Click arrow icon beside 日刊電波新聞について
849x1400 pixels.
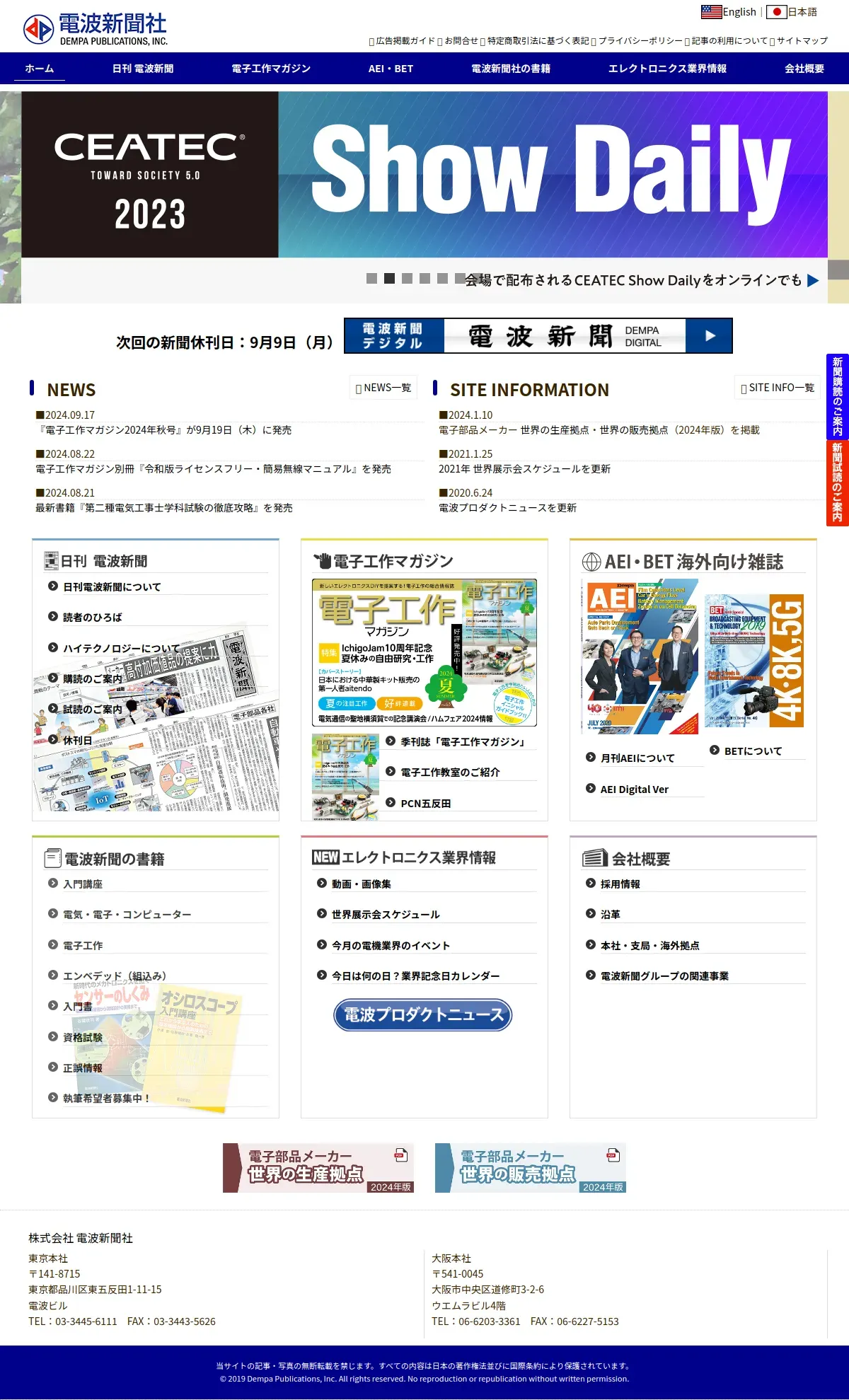pos(53,586)
